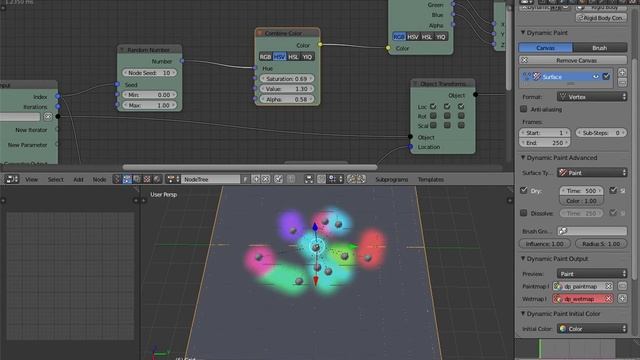Image resolution: width=640 pixels, height=360 pixels.
Task: Click Rigid Body Constraint icon
Action: point(580,18)
